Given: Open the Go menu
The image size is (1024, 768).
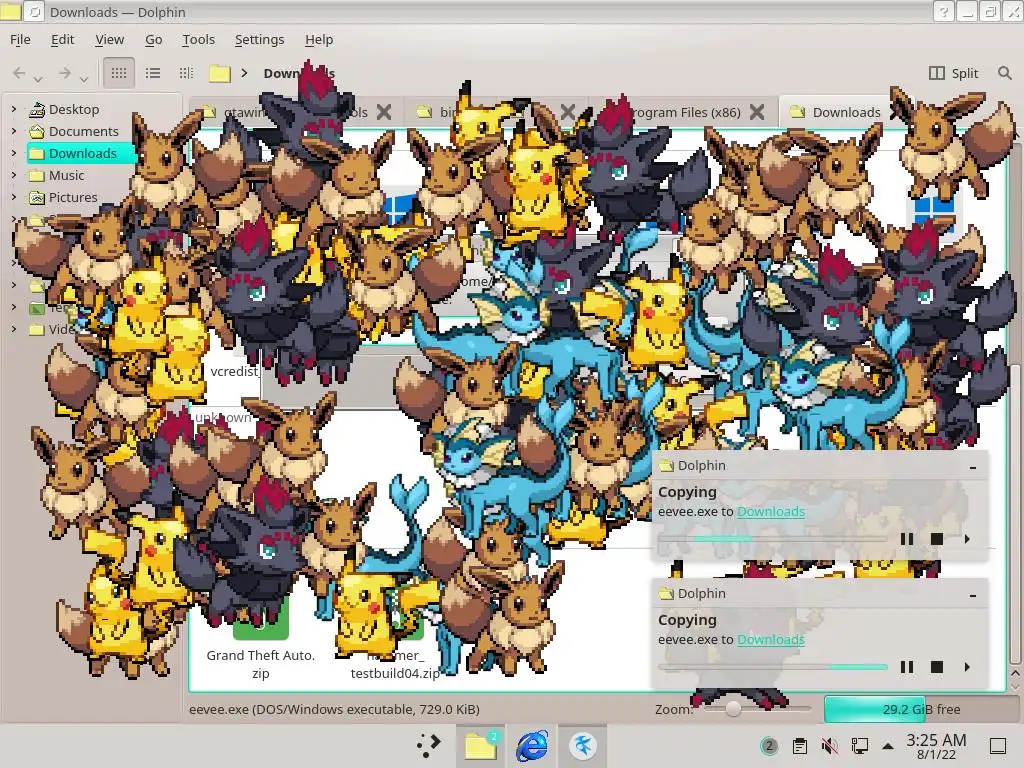Looking at the screenshot, I should [153, 40].
